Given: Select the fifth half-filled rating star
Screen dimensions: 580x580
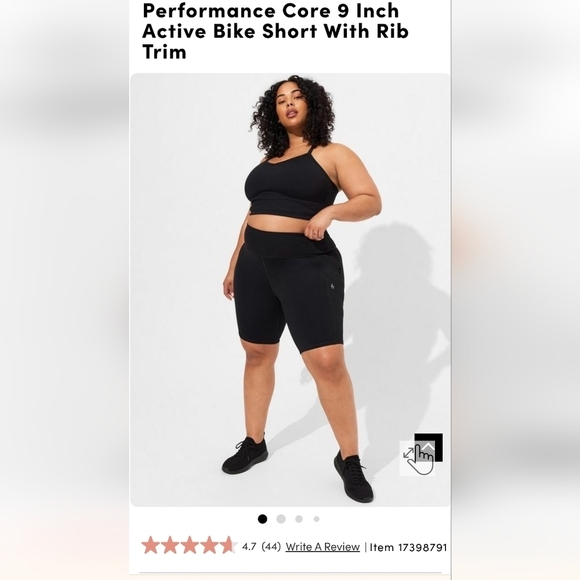Looking at the screenshot, I should click(x=229, y=545).
